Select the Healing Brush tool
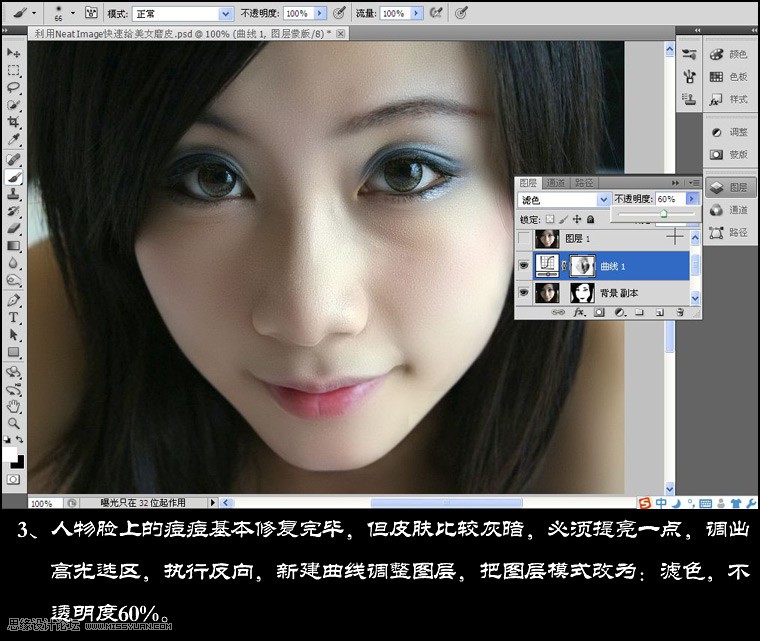 pyautogui.click(x=13, y=160)
